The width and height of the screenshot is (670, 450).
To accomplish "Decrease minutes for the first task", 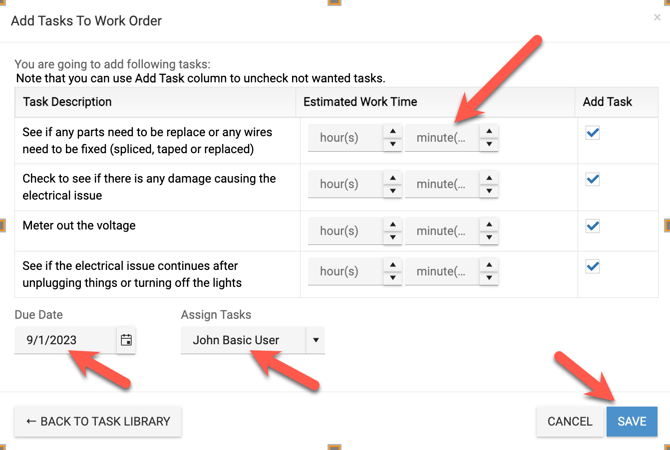I will point(488,145).
